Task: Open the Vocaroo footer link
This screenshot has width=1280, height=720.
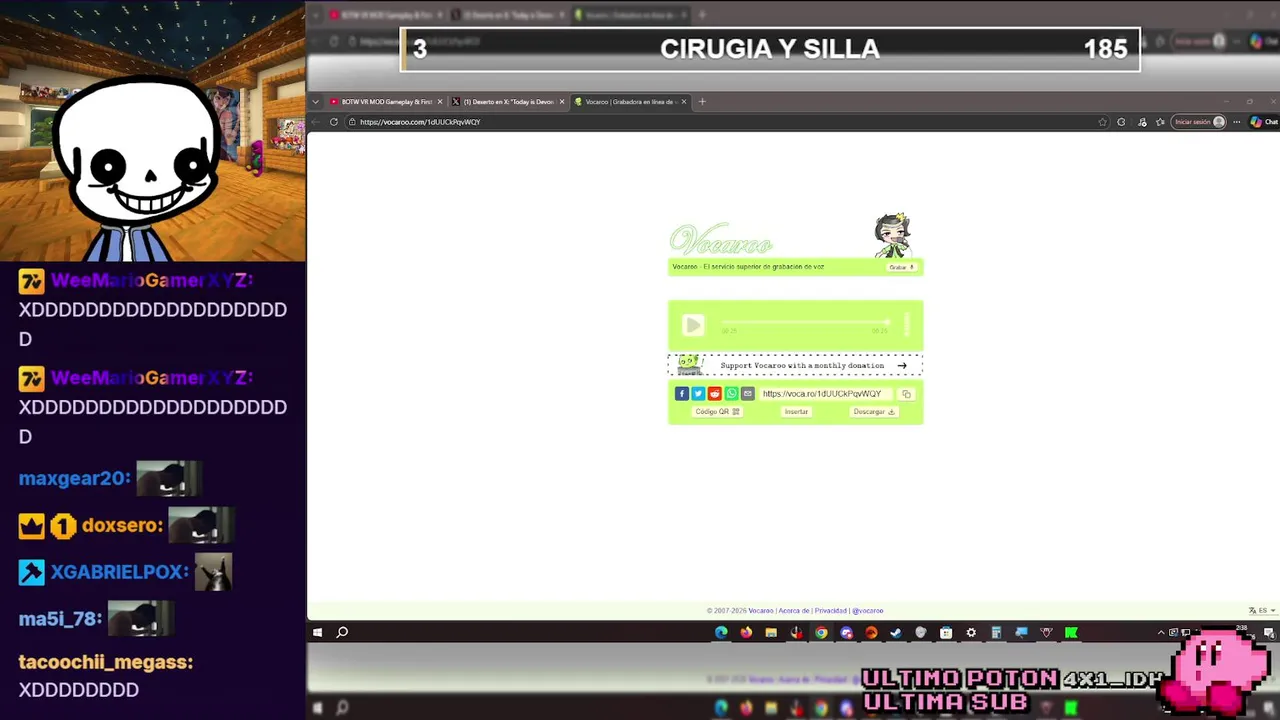Action: 761,611
